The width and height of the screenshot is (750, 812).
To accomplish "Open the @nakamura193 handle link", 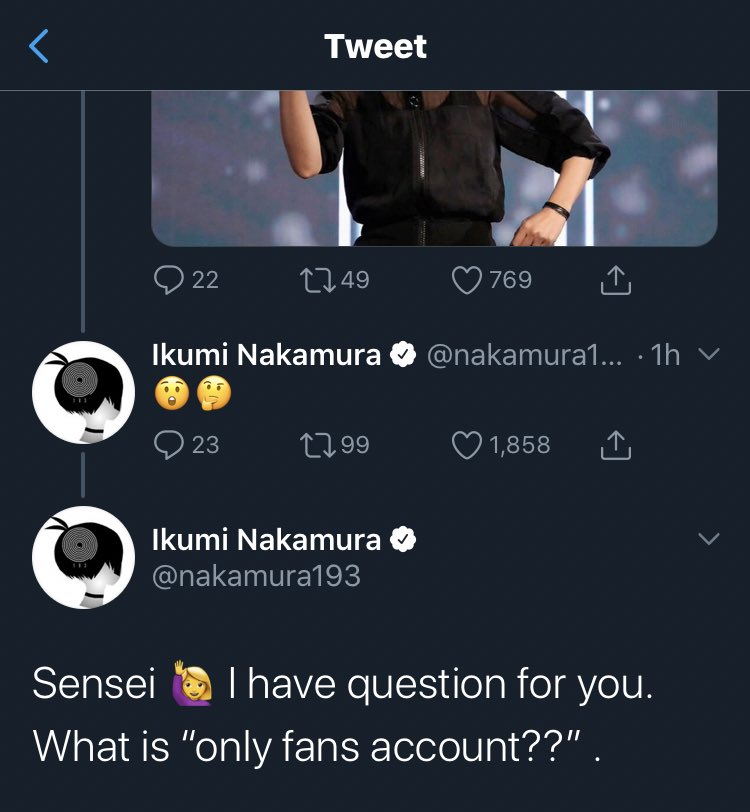I will tap(256, 576).
